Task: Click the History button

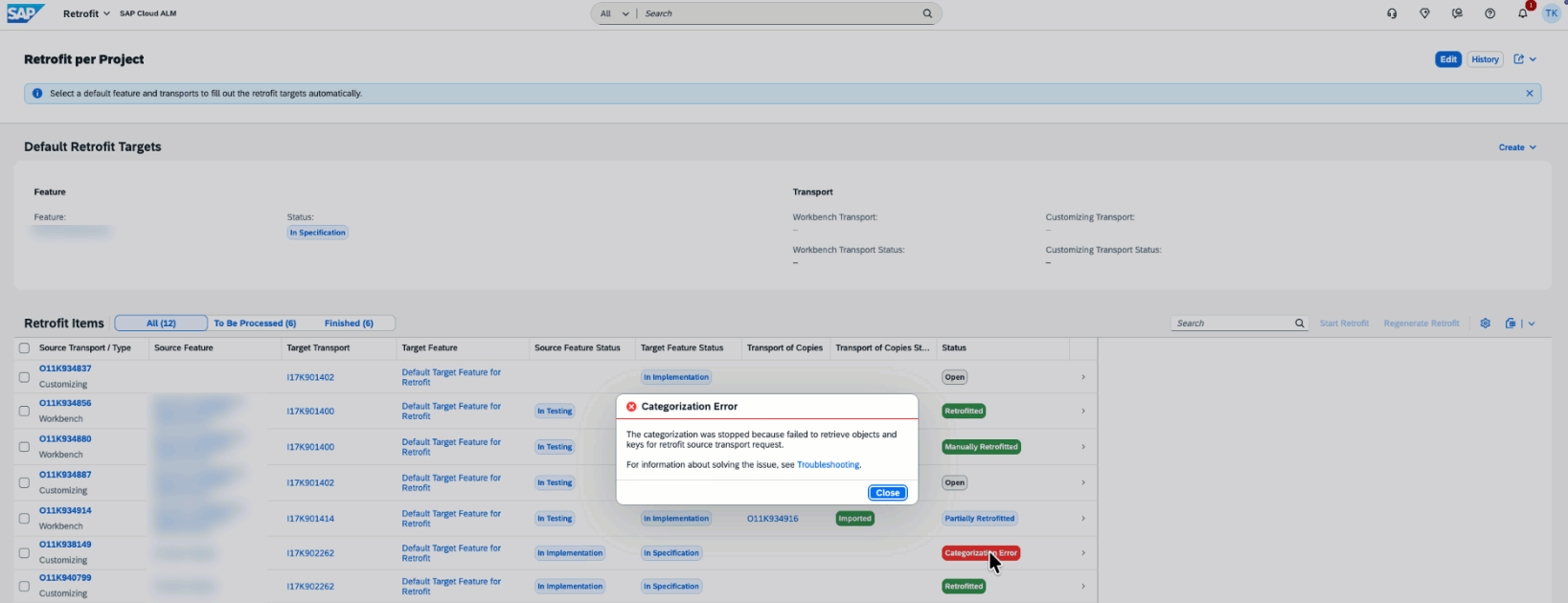Action: (1485, 59)
